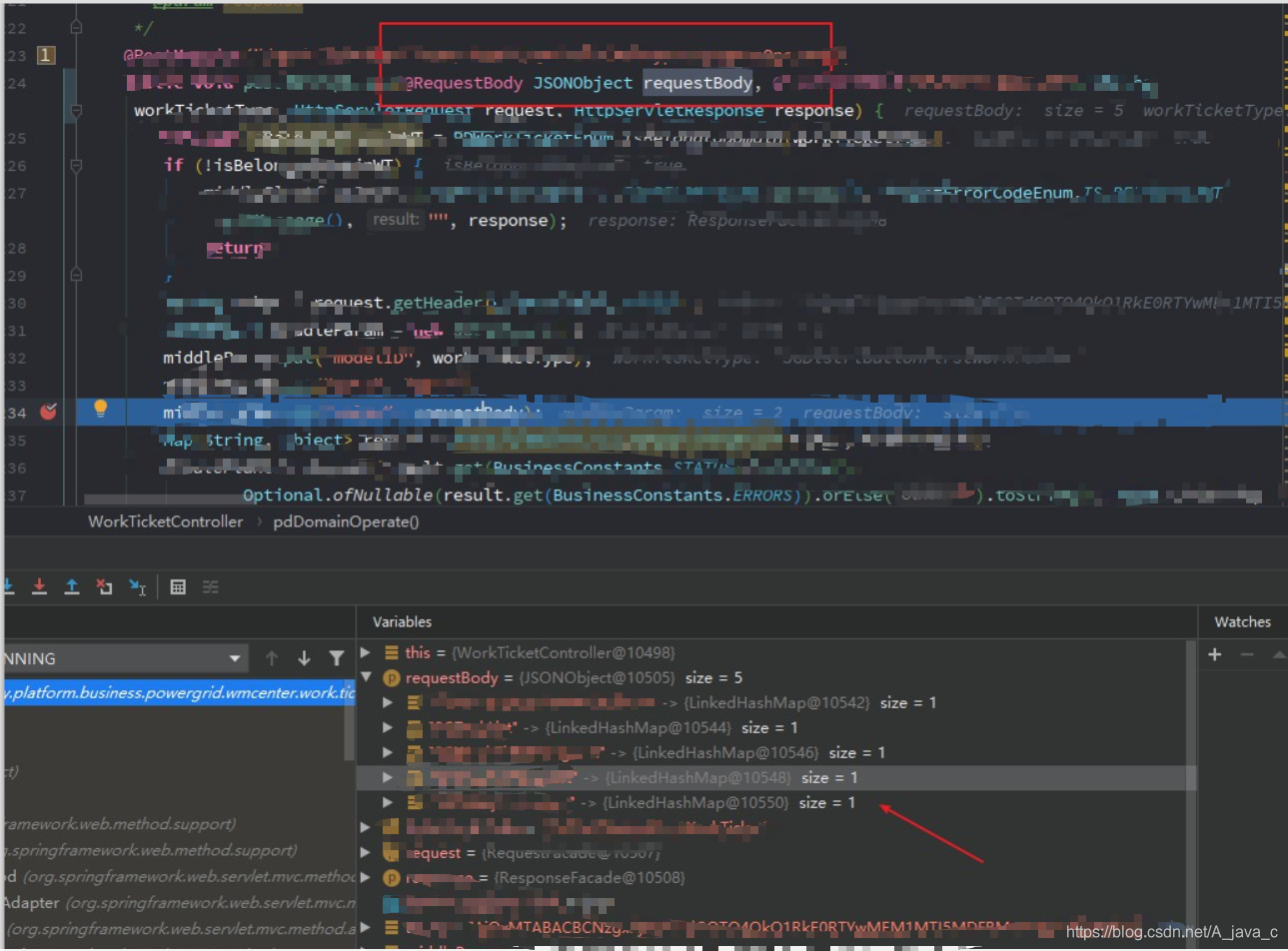
Task: Select the Watches panel header
Action: click(x=1242, y=621)
